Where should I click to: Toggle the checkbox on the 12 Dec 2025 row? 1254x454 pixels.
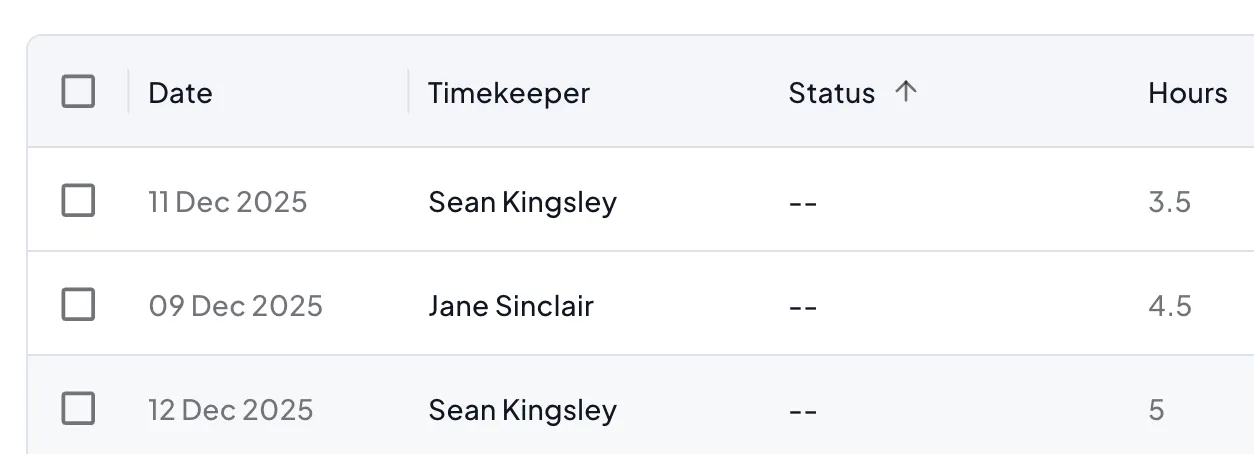[78, 409]
